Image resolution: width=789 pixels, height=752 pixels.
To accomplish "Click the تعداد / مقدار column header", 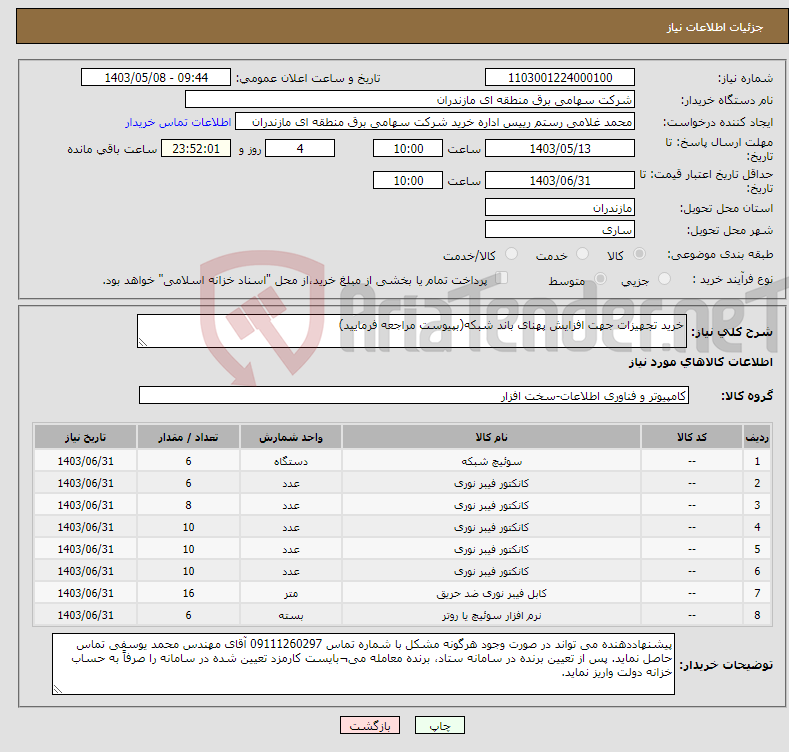I will (x=188, y=437).
